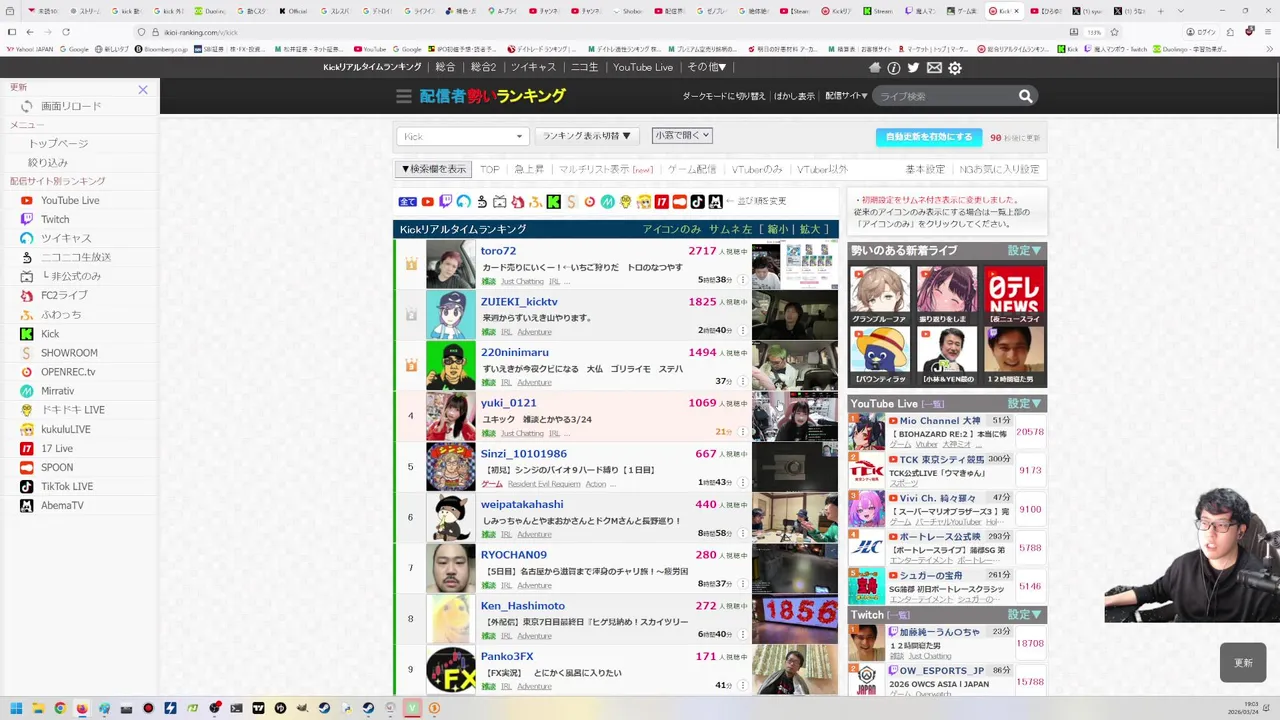Enable auto update with 自動更新を有効にする
This screenshot has height=720, width=1280.
[x=929, y=137]
